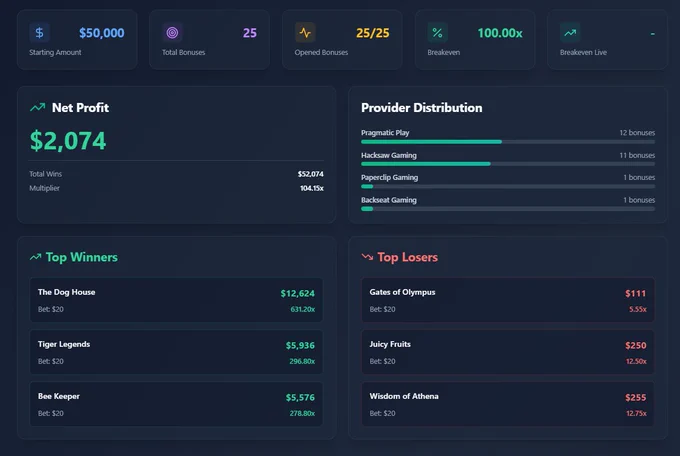This screenshot has width=680, height=456.
Task: Click the Total Bonuses value 25
Action: point(250,33)
